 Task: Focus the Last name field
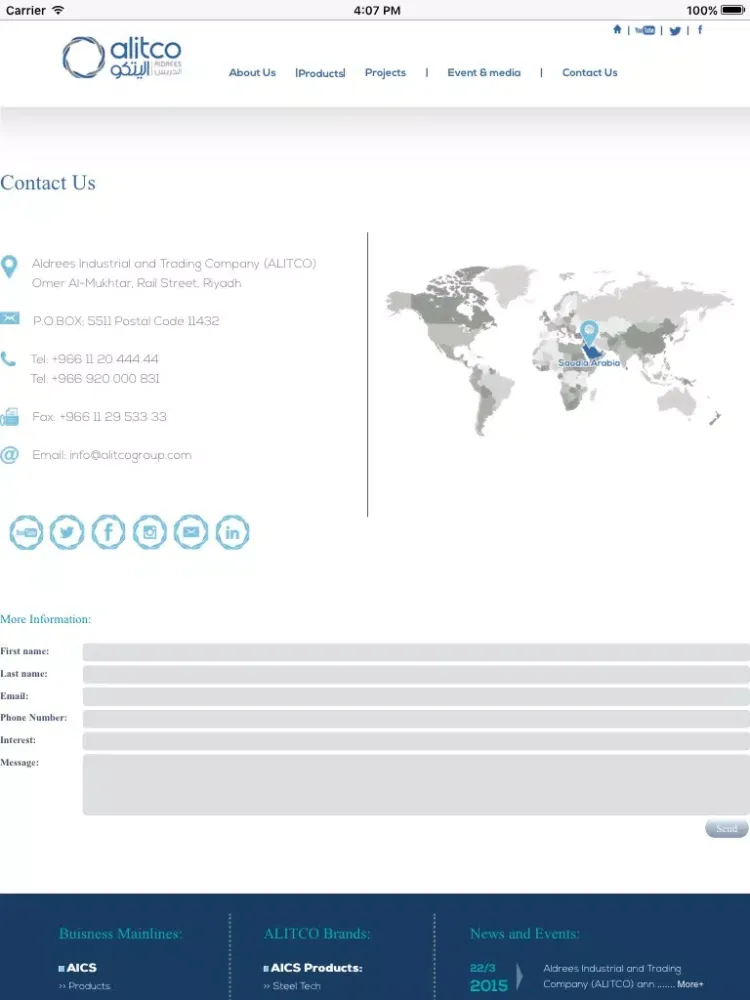tap(416, 674)
